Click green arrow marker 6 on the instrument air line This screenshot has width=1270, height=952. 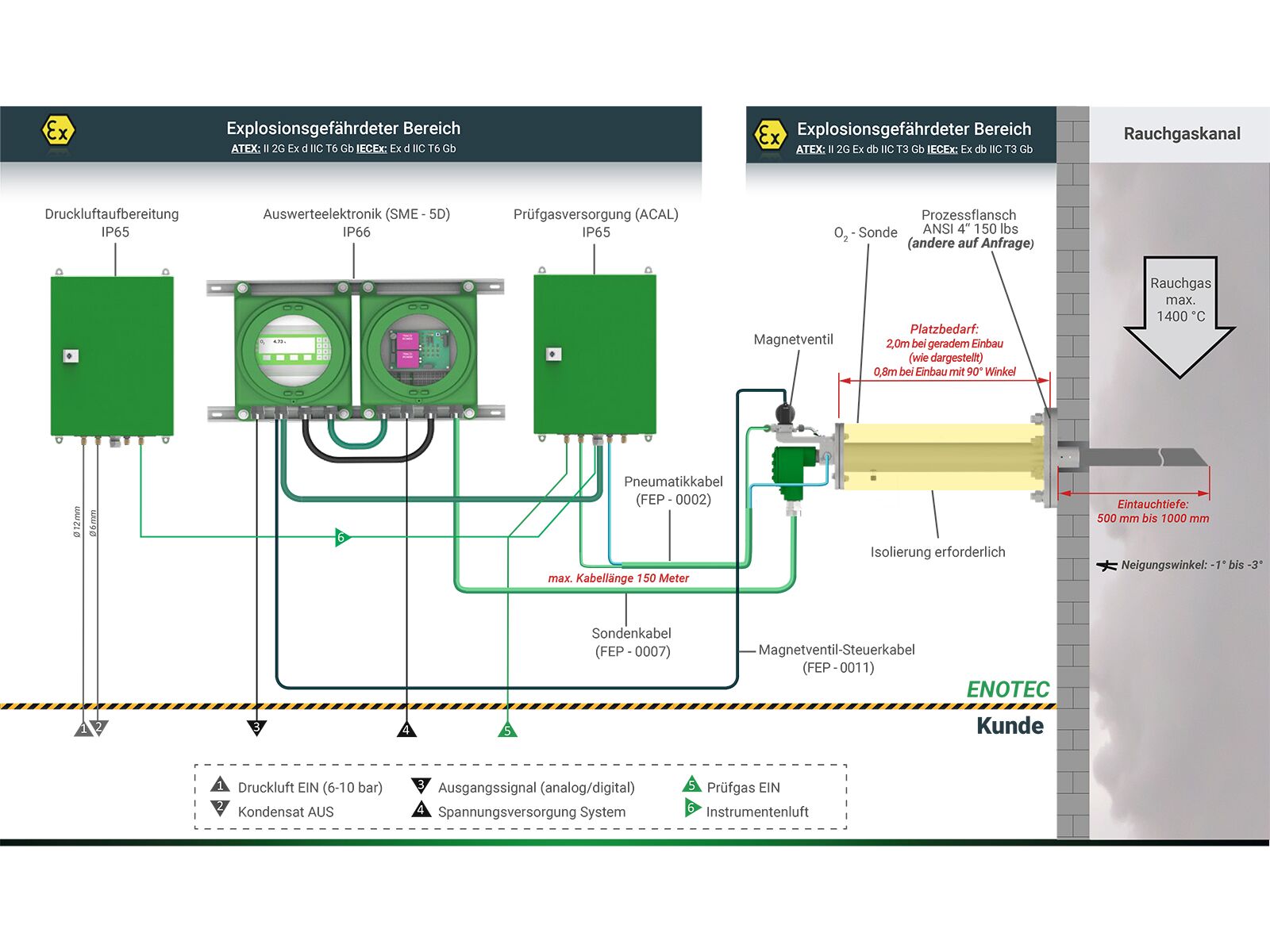pyautogui.click(x=342, y=537)
